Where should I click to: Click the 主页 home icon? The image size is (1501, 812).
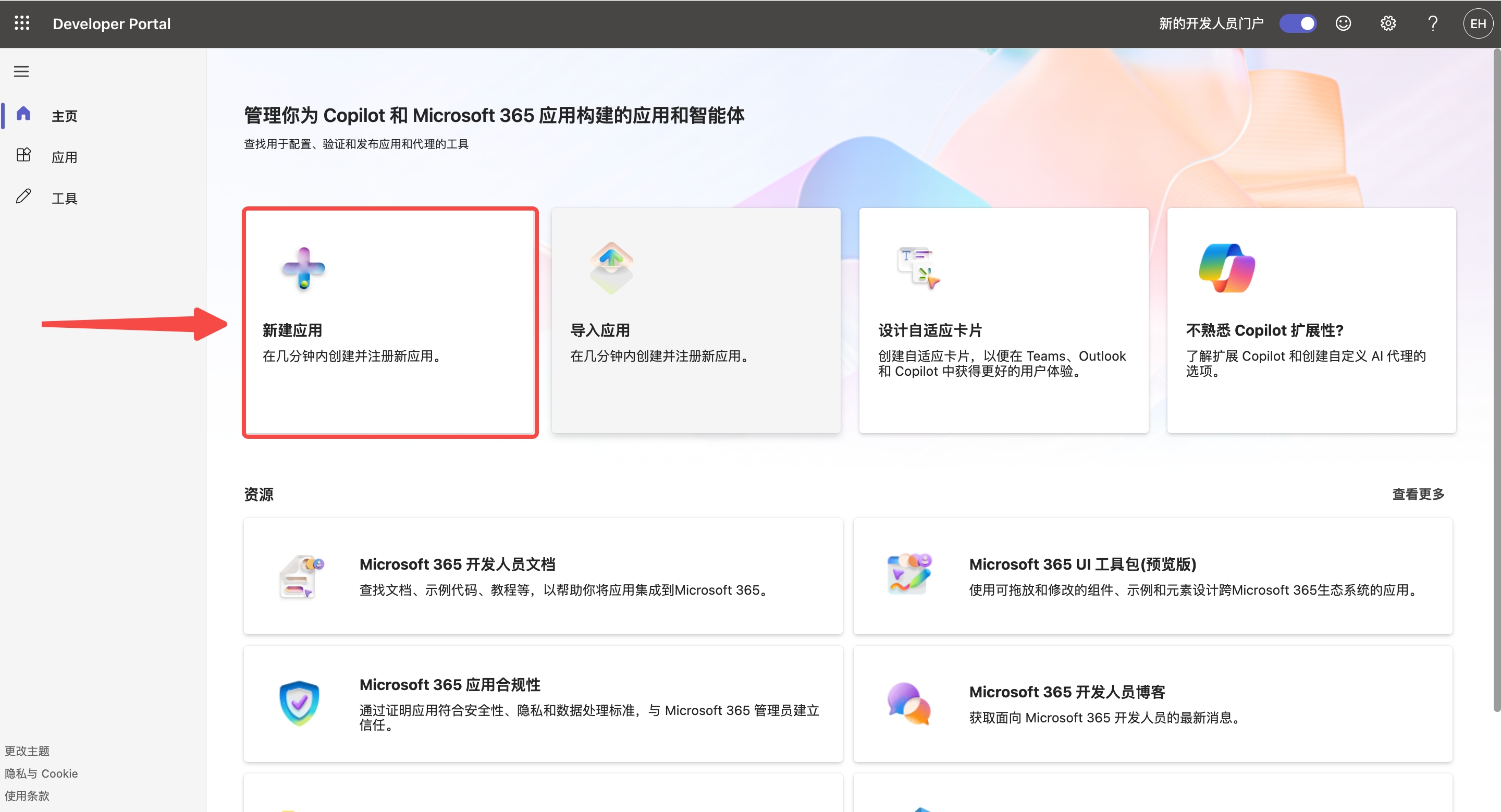click(x=23, y=114)
